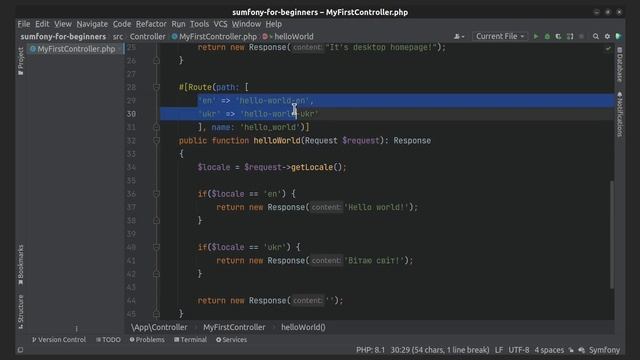Viewport: 640px width, 360px height.
Task: Open the Tools menu
Action: [x=199, y=24]
